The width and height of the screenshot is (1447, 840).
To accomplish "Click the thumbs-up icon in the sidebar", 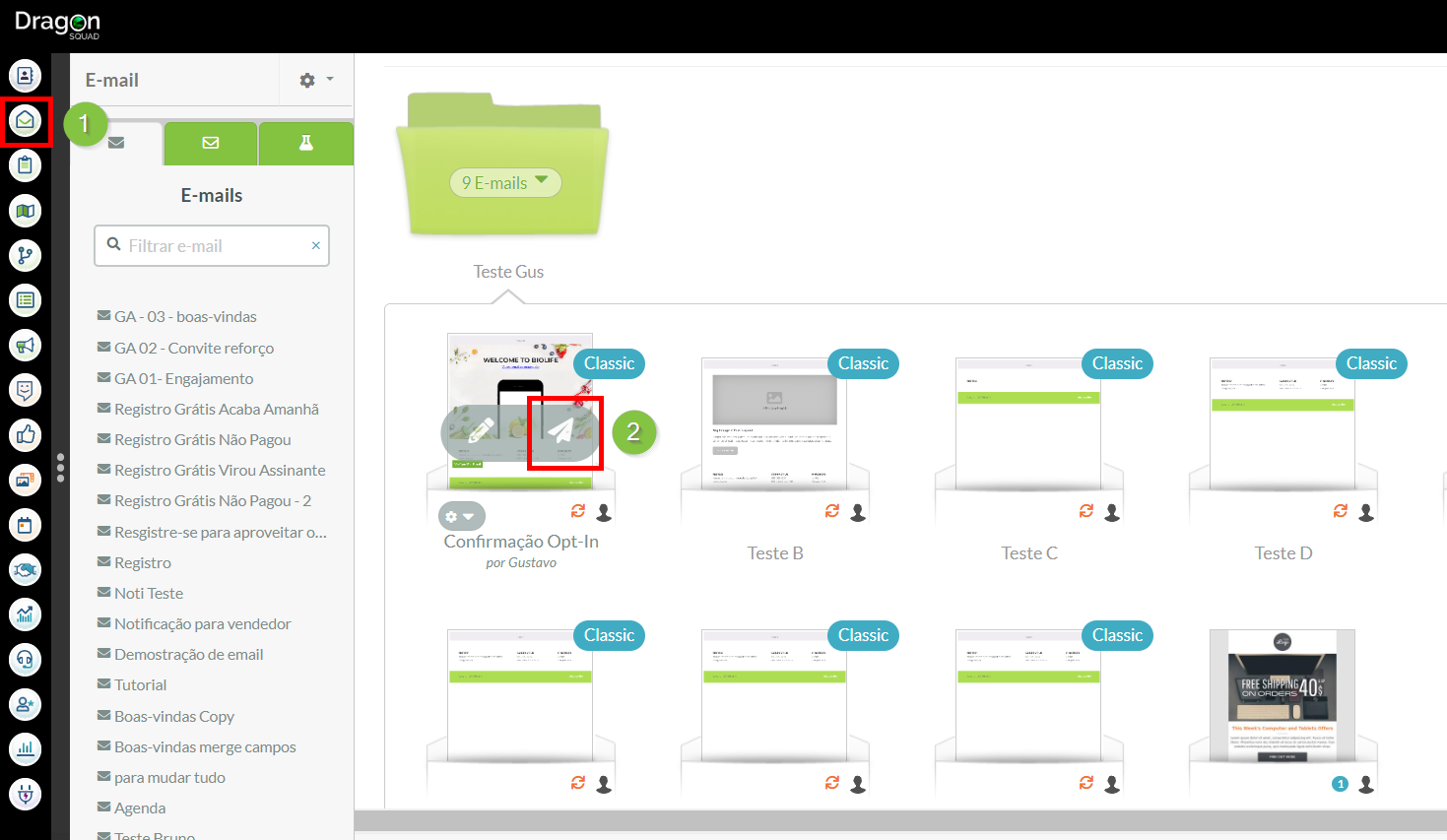I will click(25, 436).
